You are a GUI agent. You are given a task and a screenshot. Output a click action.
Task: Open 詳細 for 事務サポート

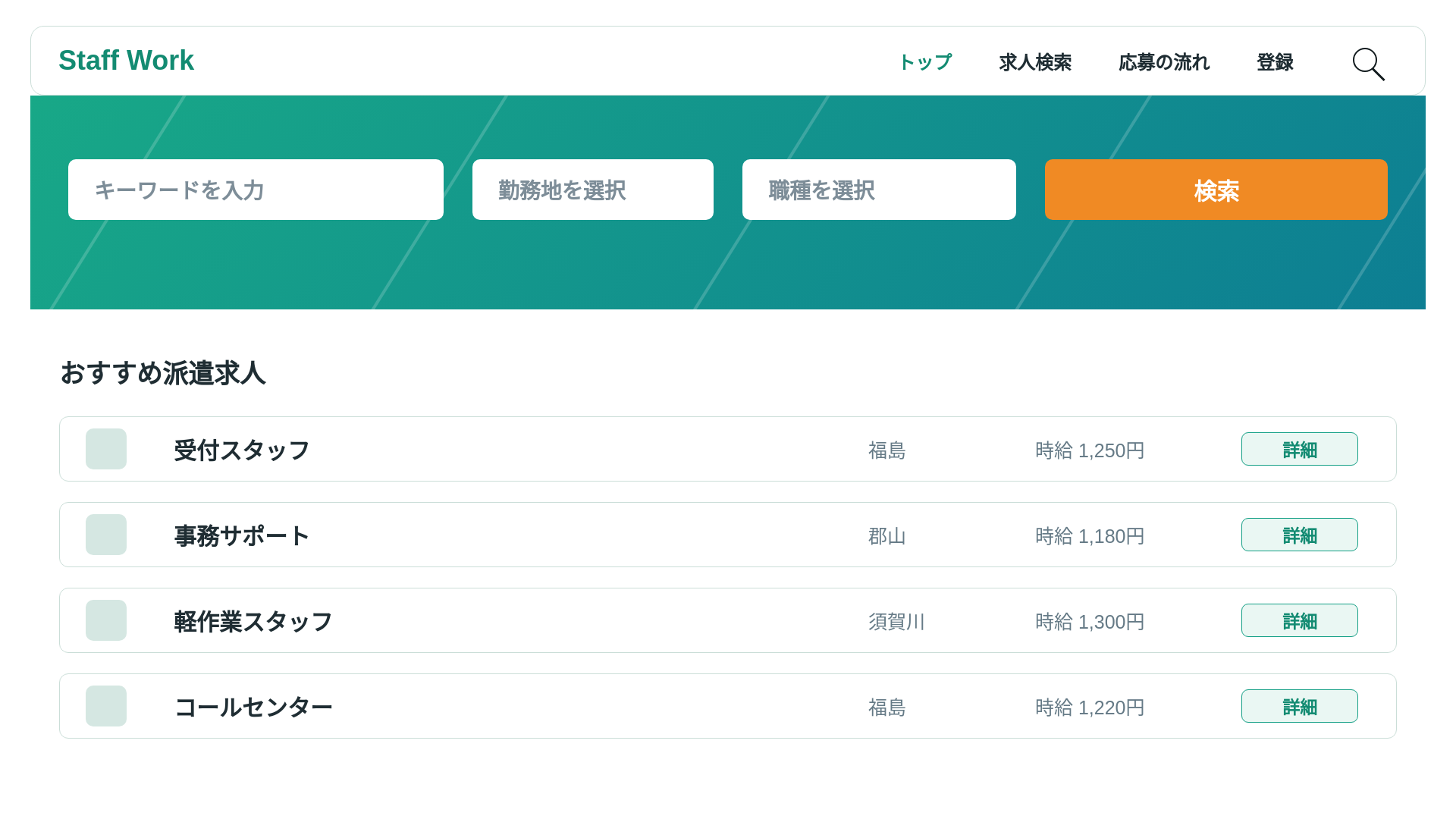pyautogui.click(x=1300, y=535)
